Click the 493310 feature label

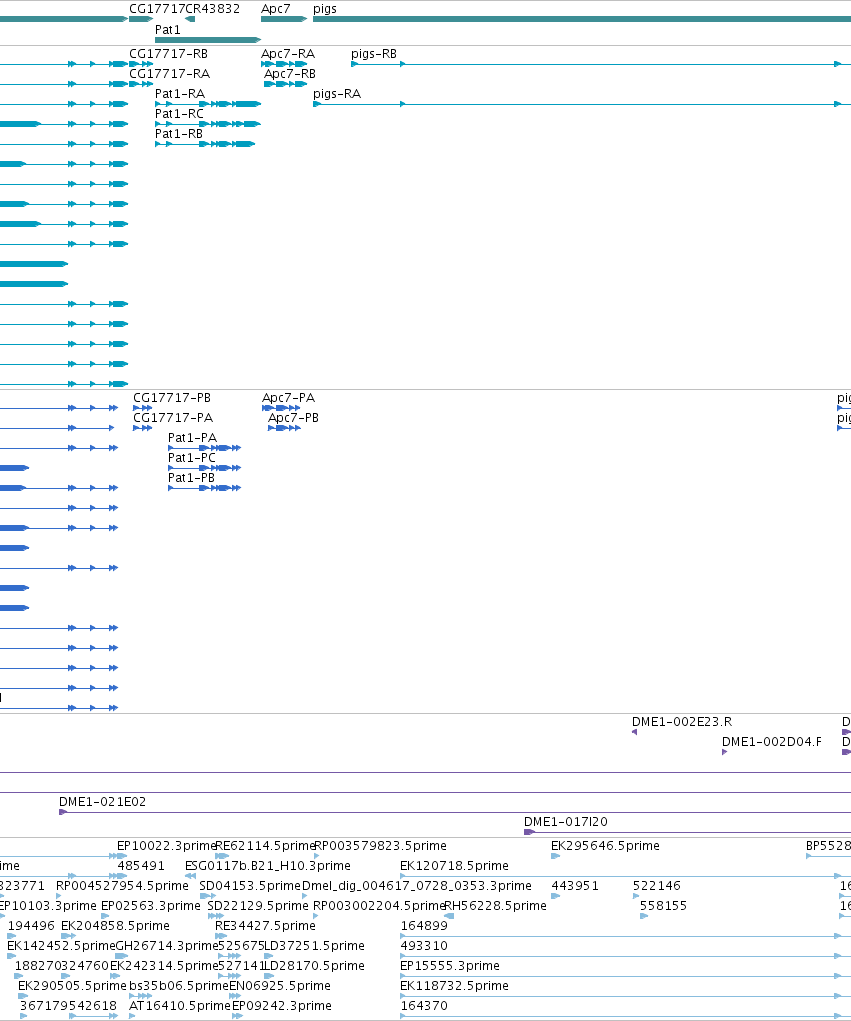tap(424, 946)
